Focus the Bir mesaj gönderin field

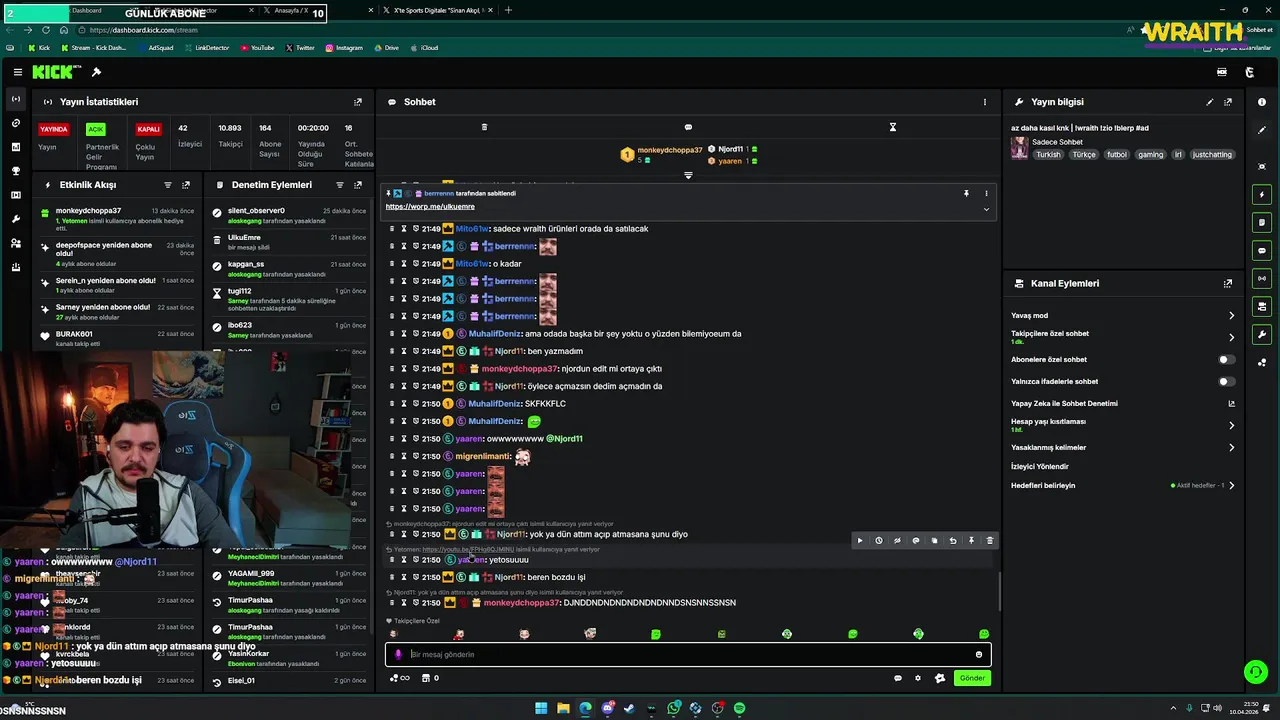[x=690, y=654]
